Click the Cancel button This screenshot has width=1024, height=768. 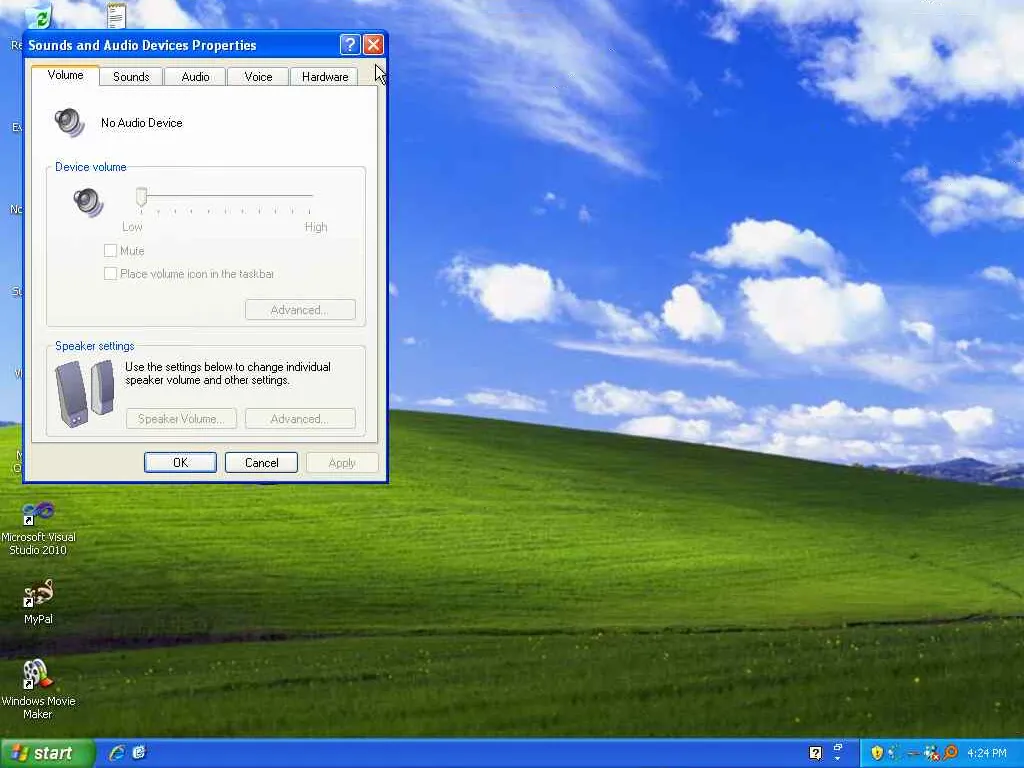pyautogui.click(x=261, y=462)
